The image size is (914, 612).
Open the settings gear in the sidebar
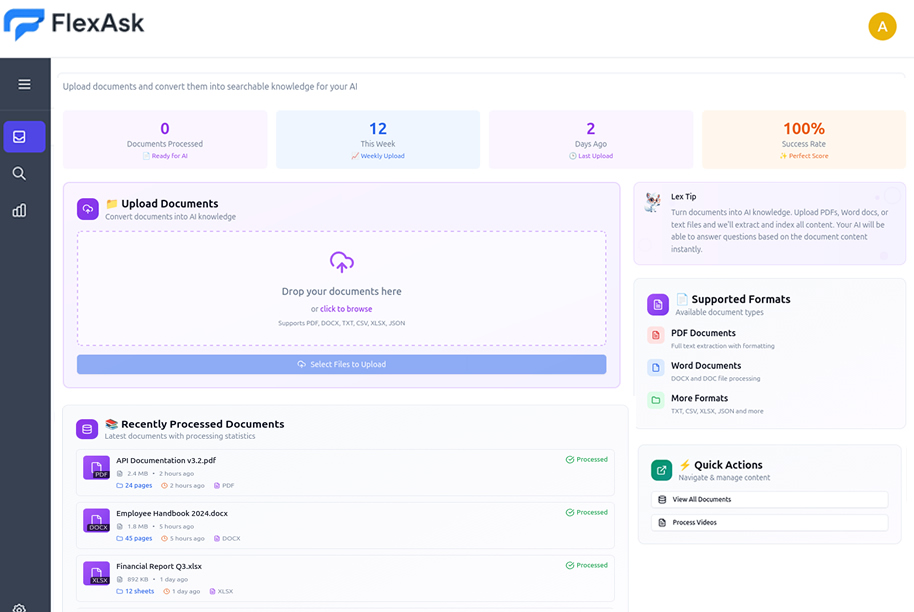tap(19, 608)
